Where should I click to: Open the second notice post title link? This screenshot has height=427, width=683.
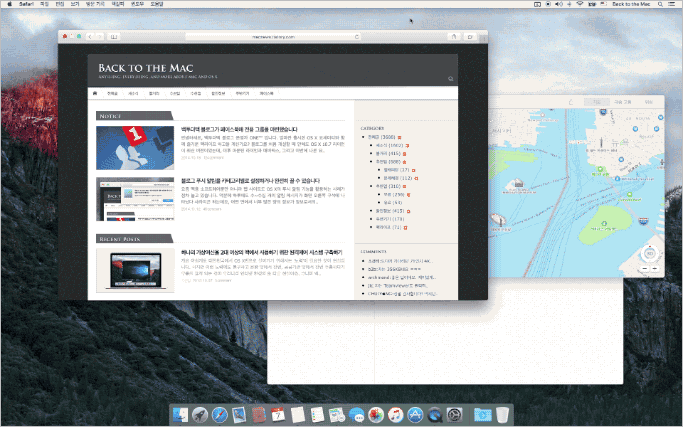pyautogui.click(x=250, y=180)
